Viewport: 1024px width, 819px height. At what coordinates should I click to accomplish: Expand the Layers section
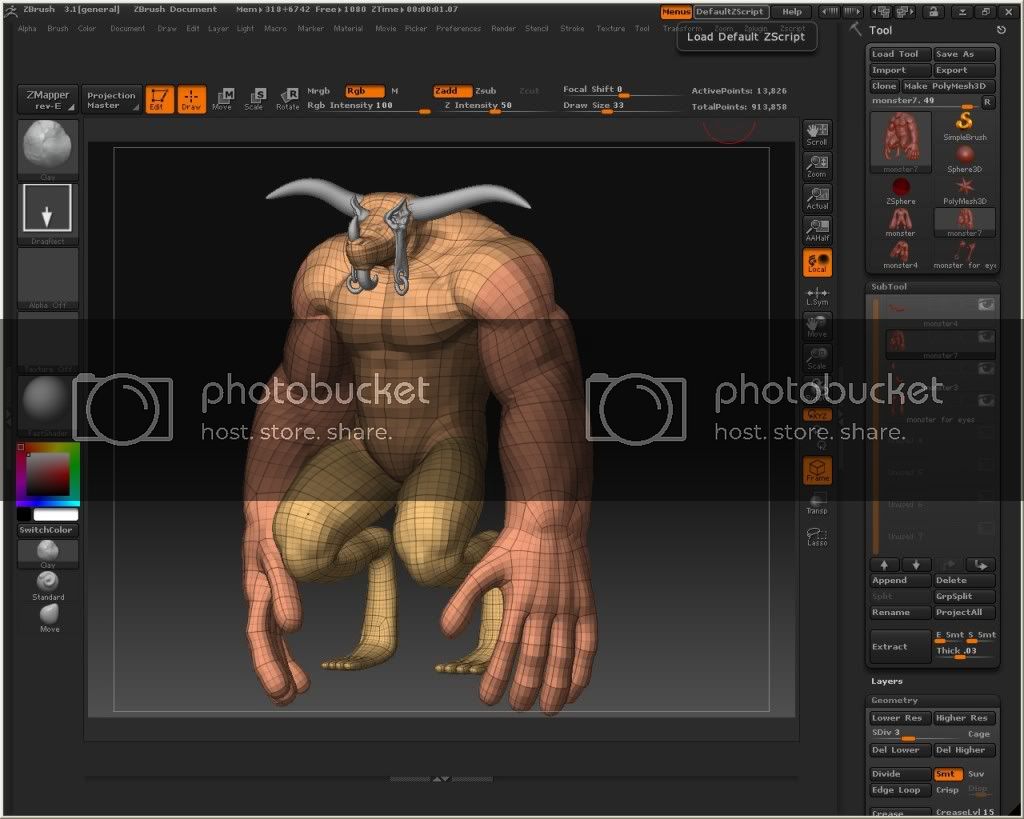(x=886, y=681)
